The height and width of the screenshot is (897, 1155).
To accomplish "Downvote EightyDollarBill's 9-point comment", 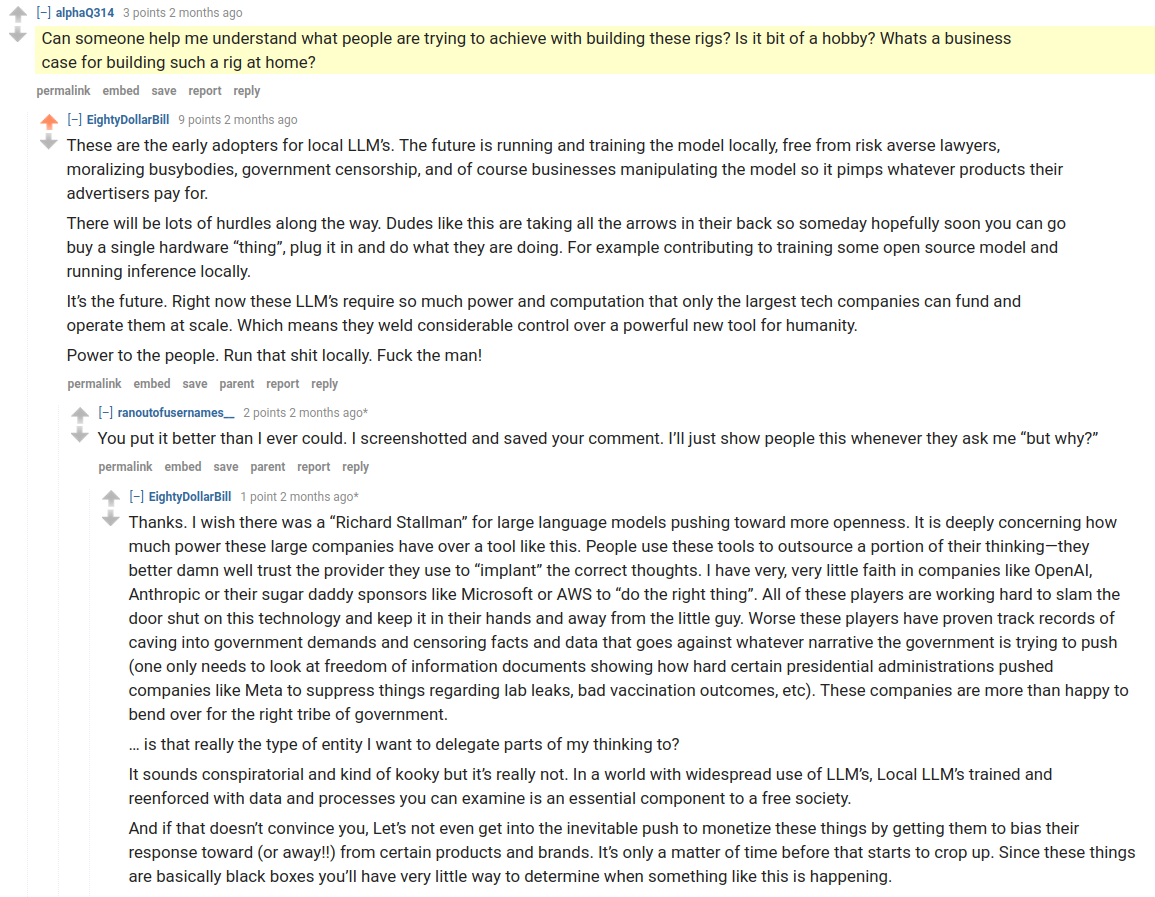I will point(49,142).
